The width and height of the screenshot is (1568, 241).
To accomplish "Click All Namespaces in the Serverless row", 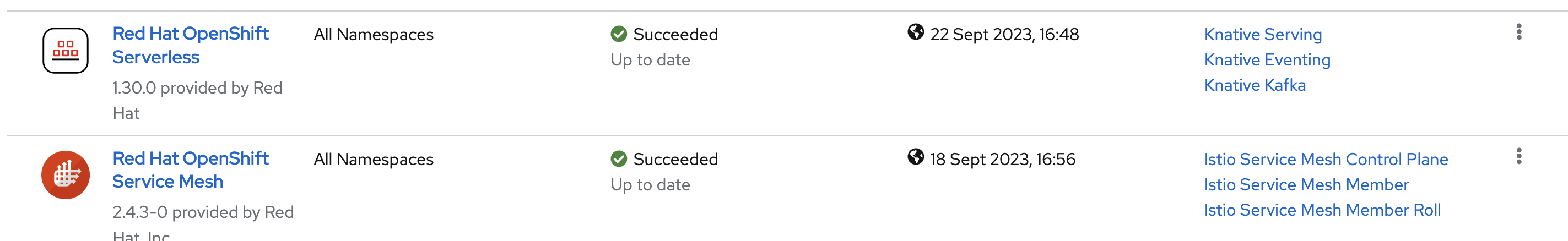I will [x=373, y=35].
